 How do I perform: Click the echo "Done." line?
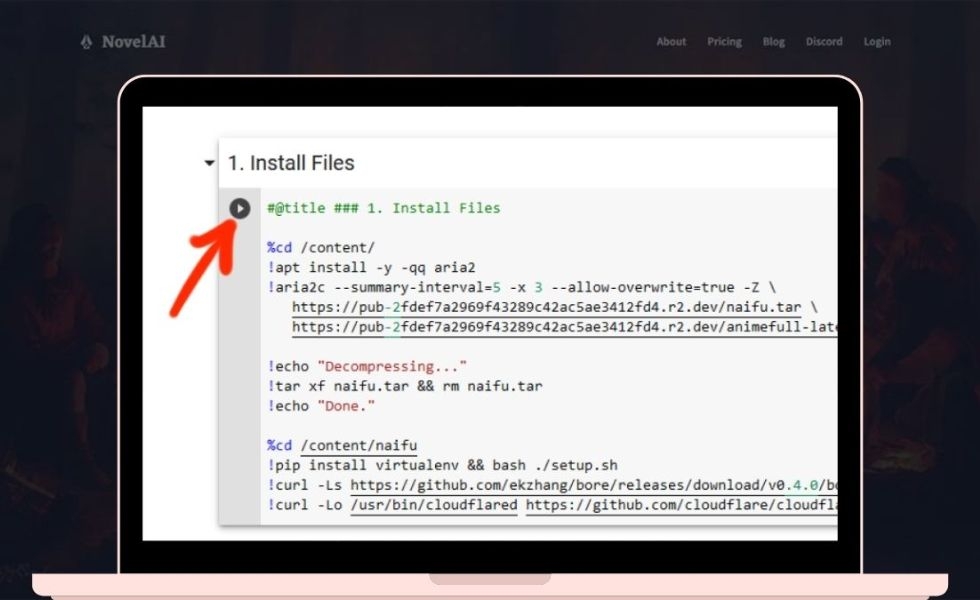point(321,406)
